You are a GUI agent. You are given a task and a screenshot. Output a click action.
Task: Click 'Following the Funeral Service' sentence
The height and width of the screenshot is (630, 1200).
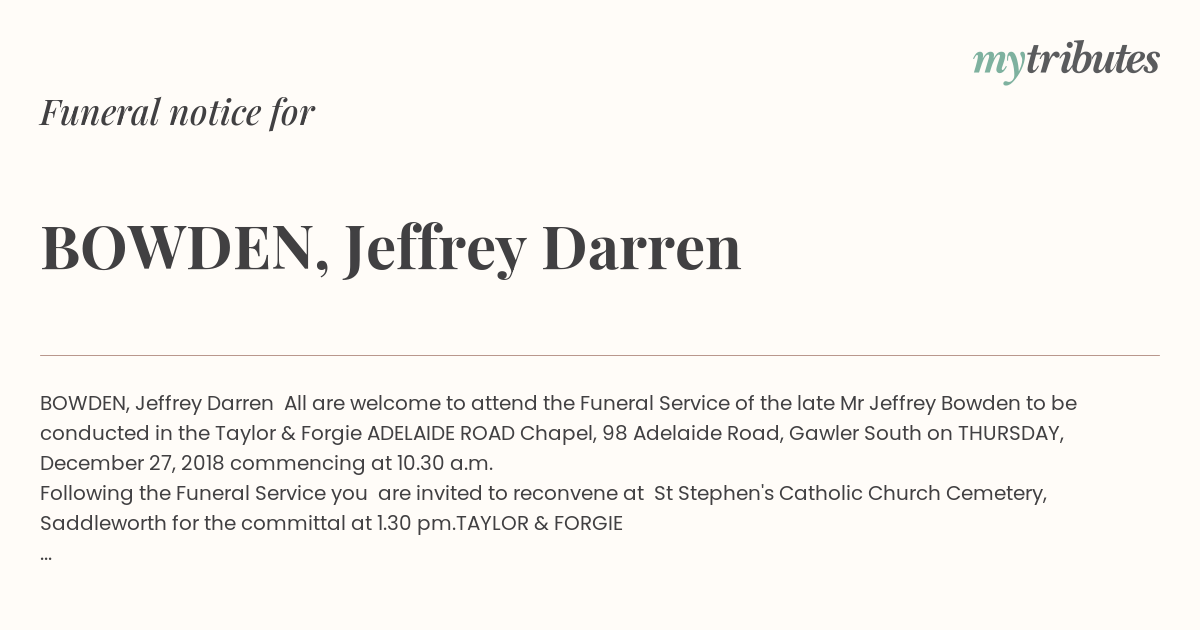tap(183, 493)
